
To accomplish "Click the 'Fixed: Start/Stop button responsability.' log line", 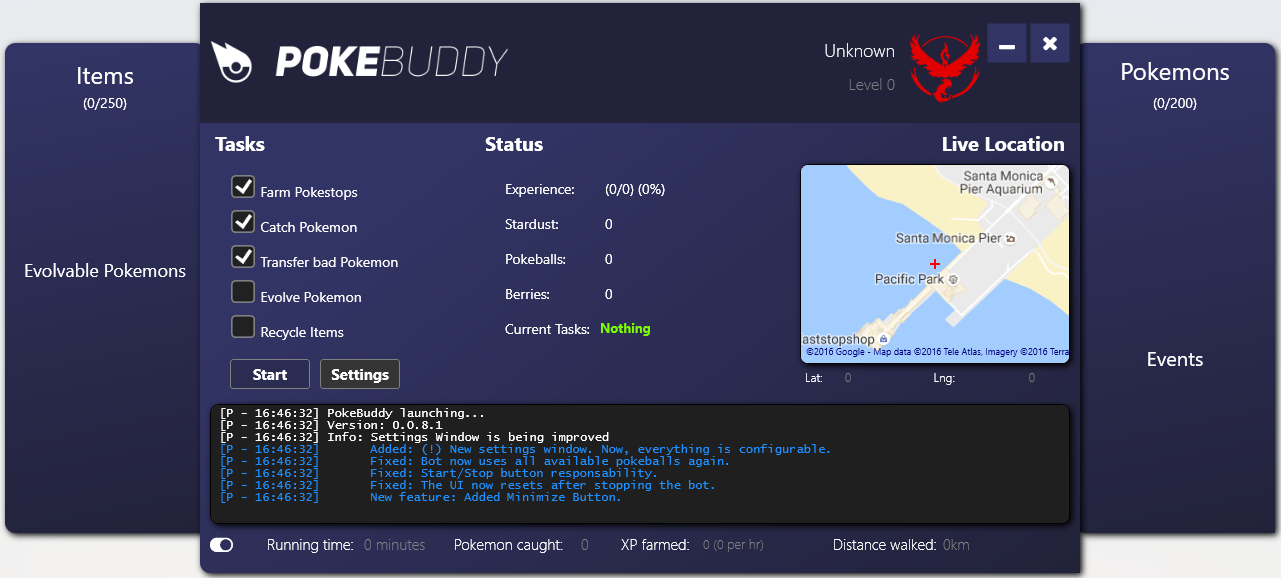I will (439, 473).
